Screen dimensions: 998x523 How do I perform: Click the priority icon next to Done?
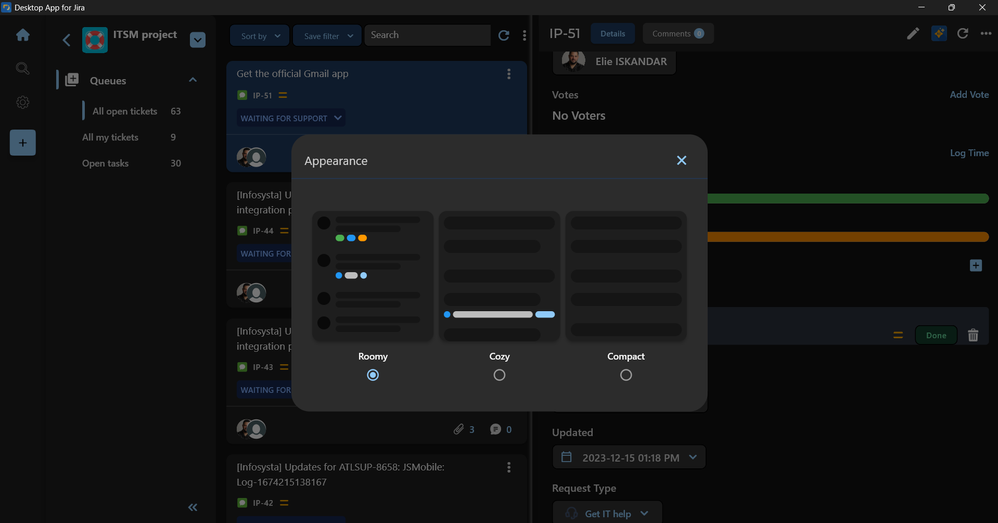tap(898, 335)
